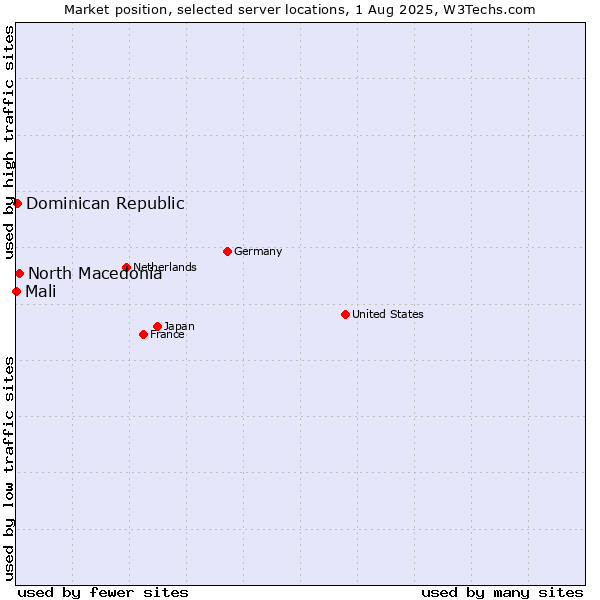Select the Japan data point marker
Viewport: 600px width, 600px height.
point(157,326)
